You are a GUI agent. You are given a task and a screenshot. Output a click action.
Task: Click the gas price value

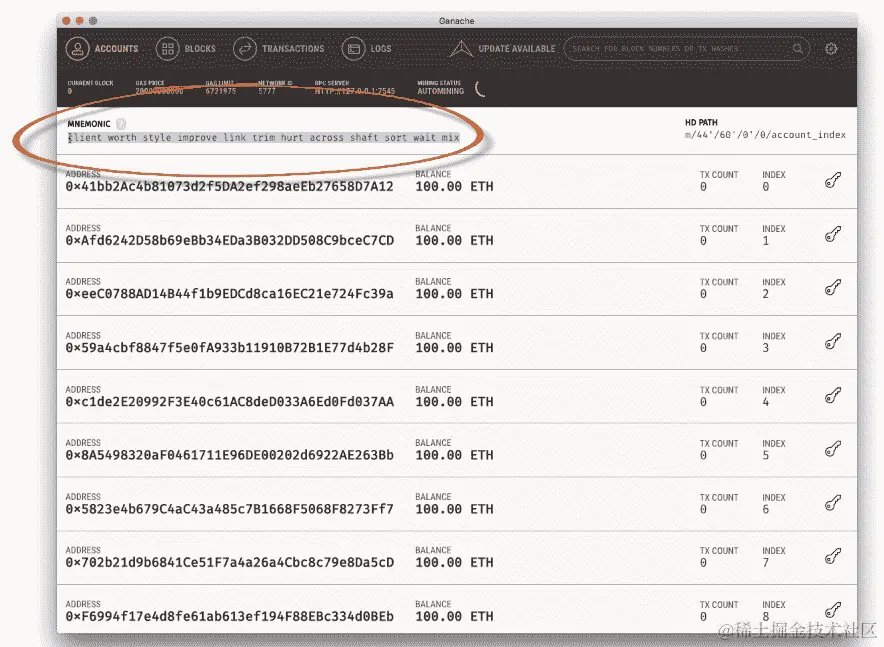click(160, 91)
